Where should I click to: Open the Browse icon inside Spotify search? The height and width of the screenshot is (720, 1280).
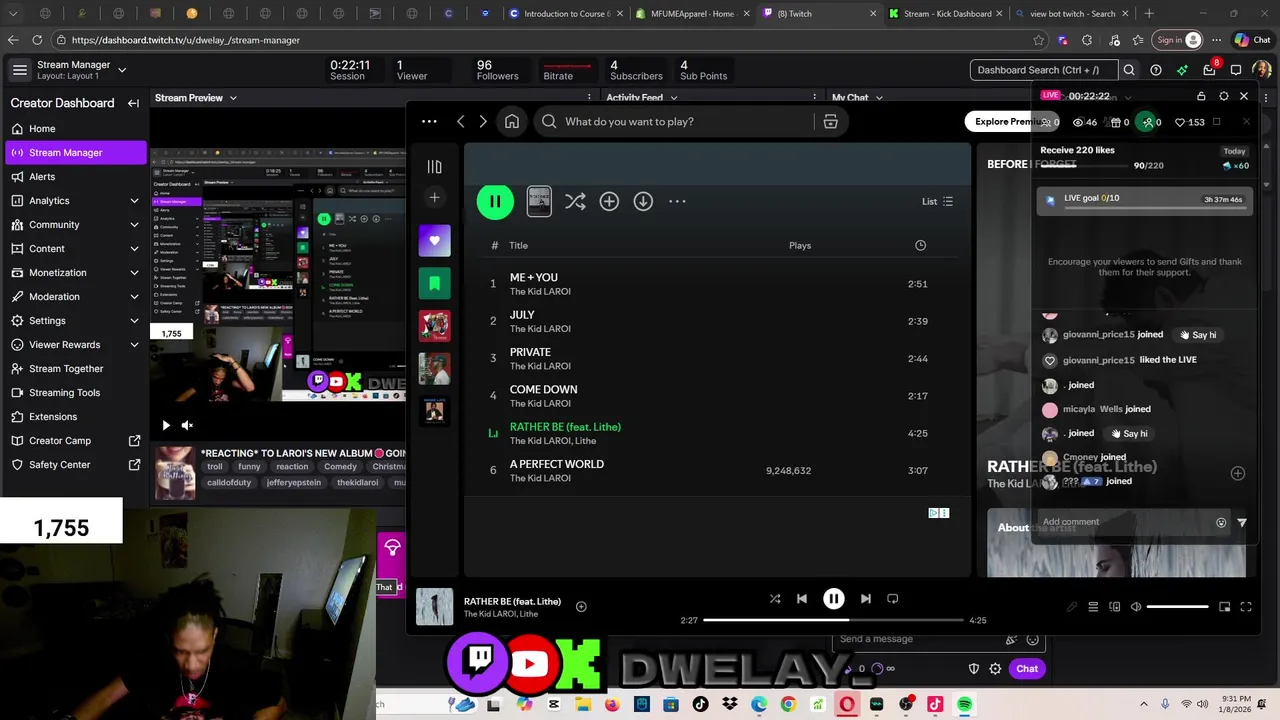pos(830,121)
